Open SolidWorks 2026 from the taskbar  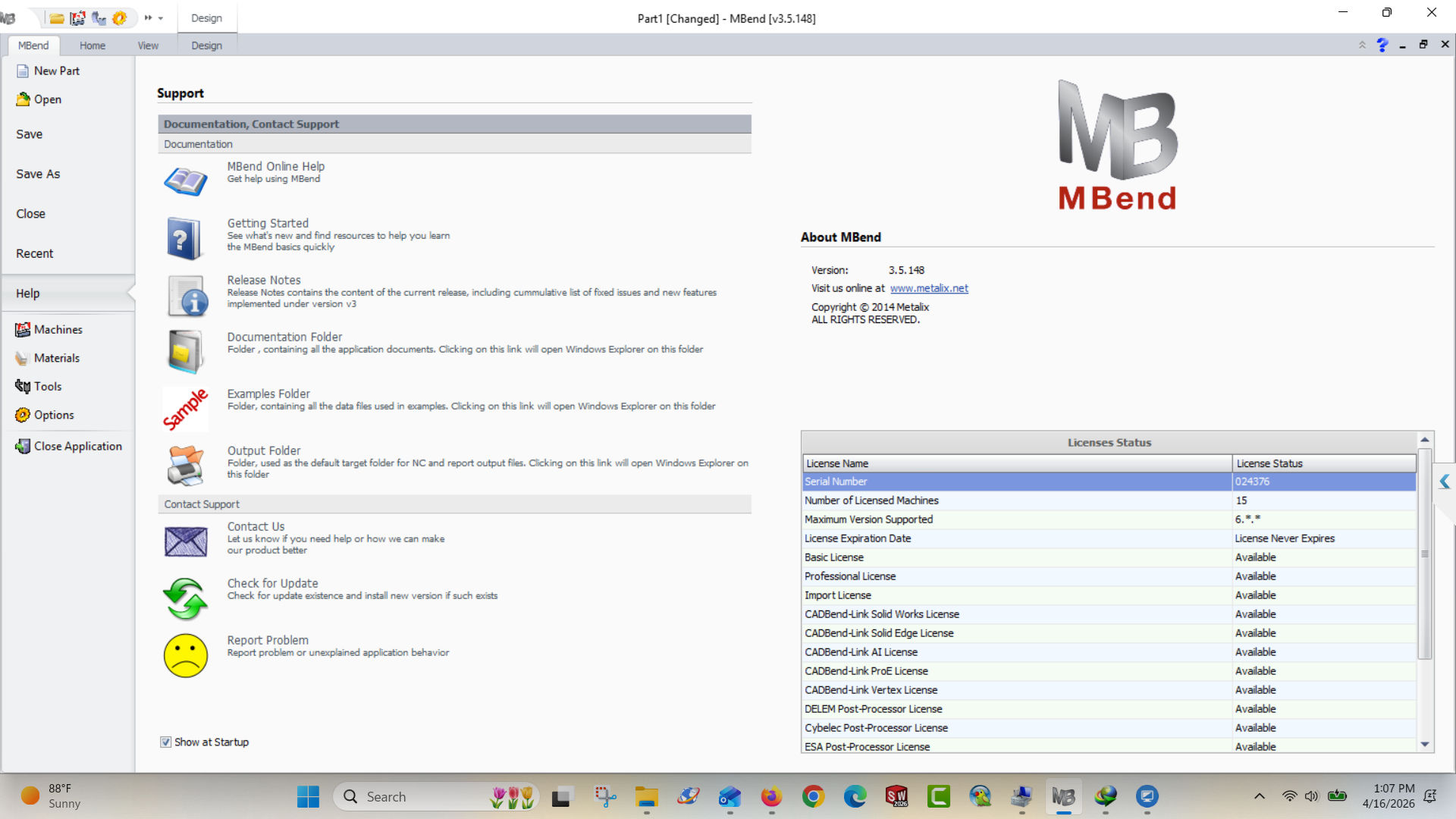896,797
